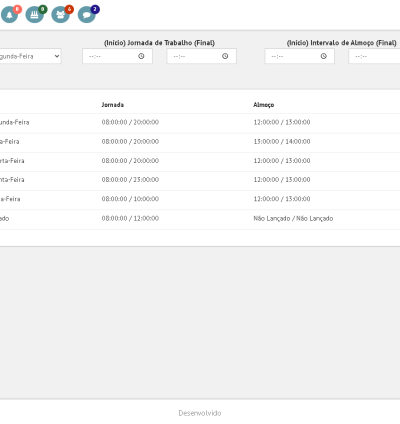Screen dimensions: 400x424
Task: Open the birthdays cake icon
Action: [35, 15]
